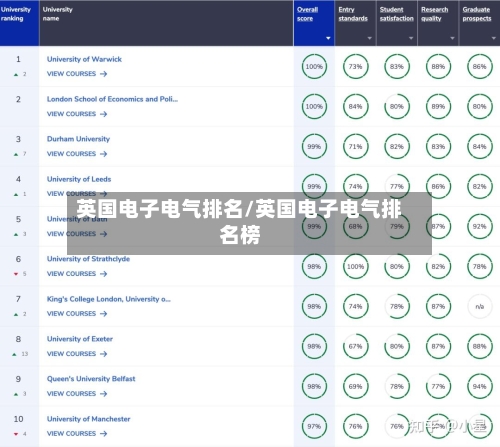Click Strathclyde's down-5 rank change indicator
The width and height of the screenshot is (500, 447).
[20, 274]
